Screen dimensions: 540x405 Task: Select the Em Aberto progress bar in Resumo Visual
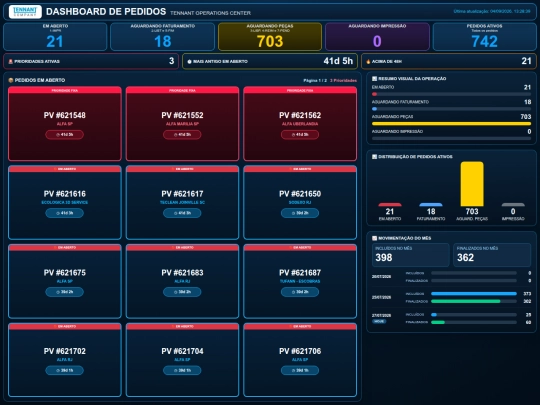click(451, 94)
